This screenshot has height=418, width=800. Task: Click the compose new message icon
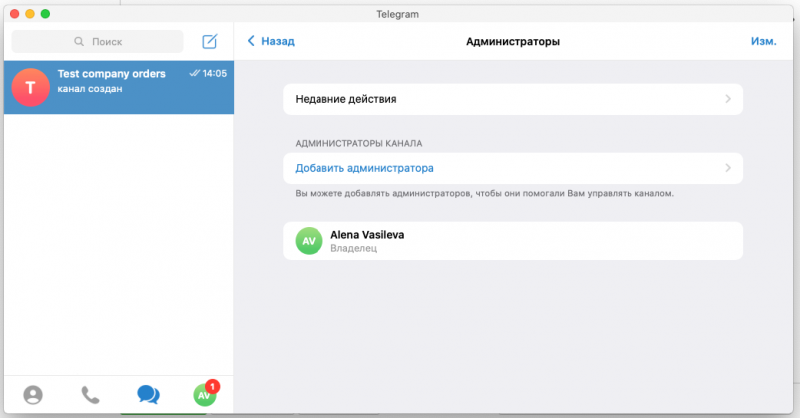pos(209,42)
